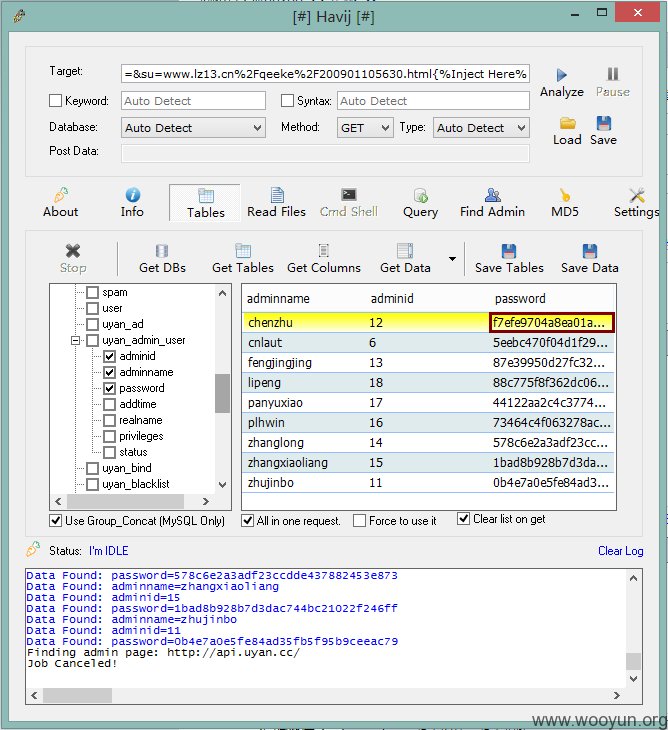This screenshot has height=730, width=668.
Task: Click the Stop X icon
Action: click(73, 251)
